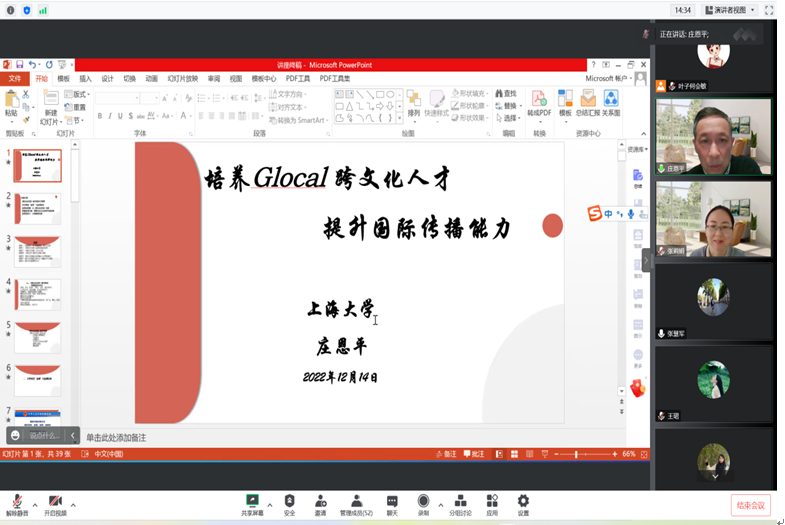This screenshot has width=785, height=525.
Task: Click the 文件 file button in PowerPoint
Action: [15, 78]
